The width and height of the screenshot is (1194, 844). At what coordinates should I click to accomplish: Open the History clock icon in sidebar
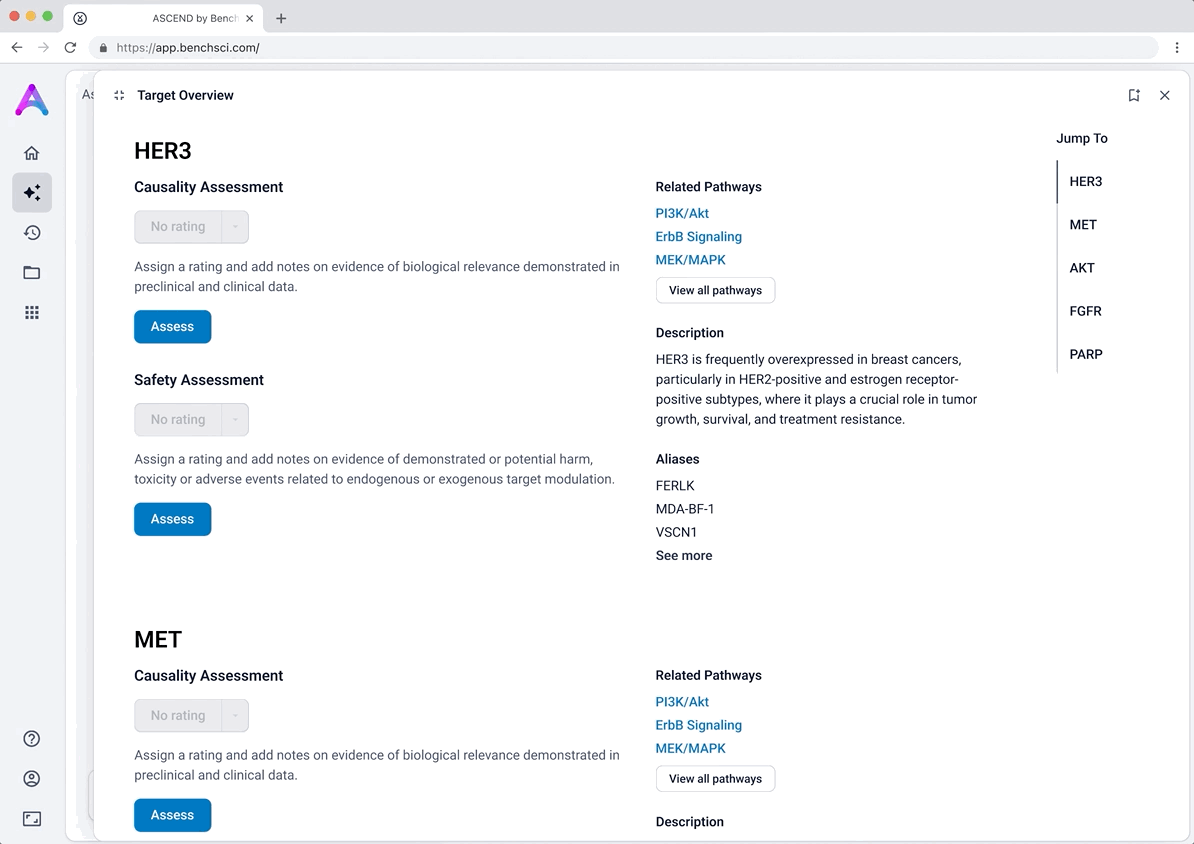tap(31, 233)
